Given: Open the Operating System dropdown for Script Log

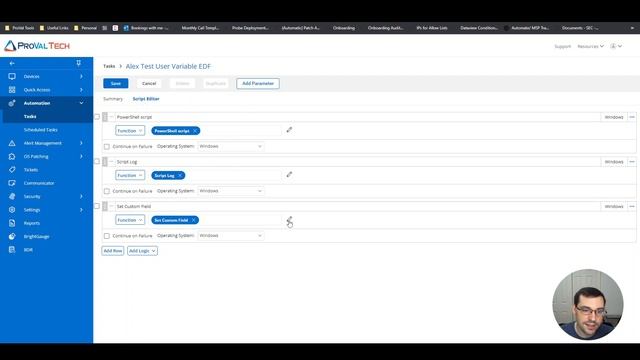Looking at the screenshot, I should pos(231,191).
